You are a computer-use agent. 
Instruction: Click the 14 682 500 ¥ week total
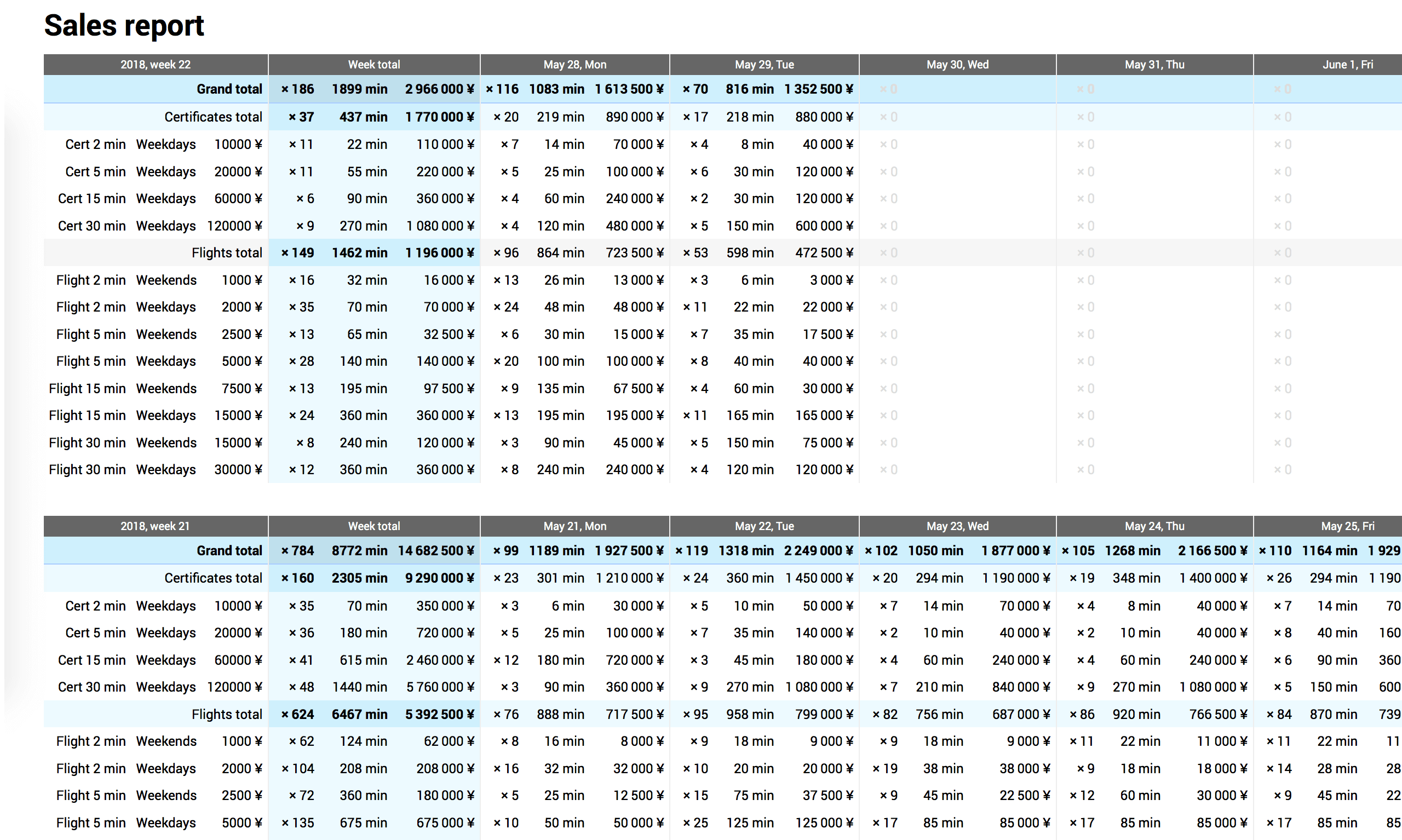[x=435, y=551]
